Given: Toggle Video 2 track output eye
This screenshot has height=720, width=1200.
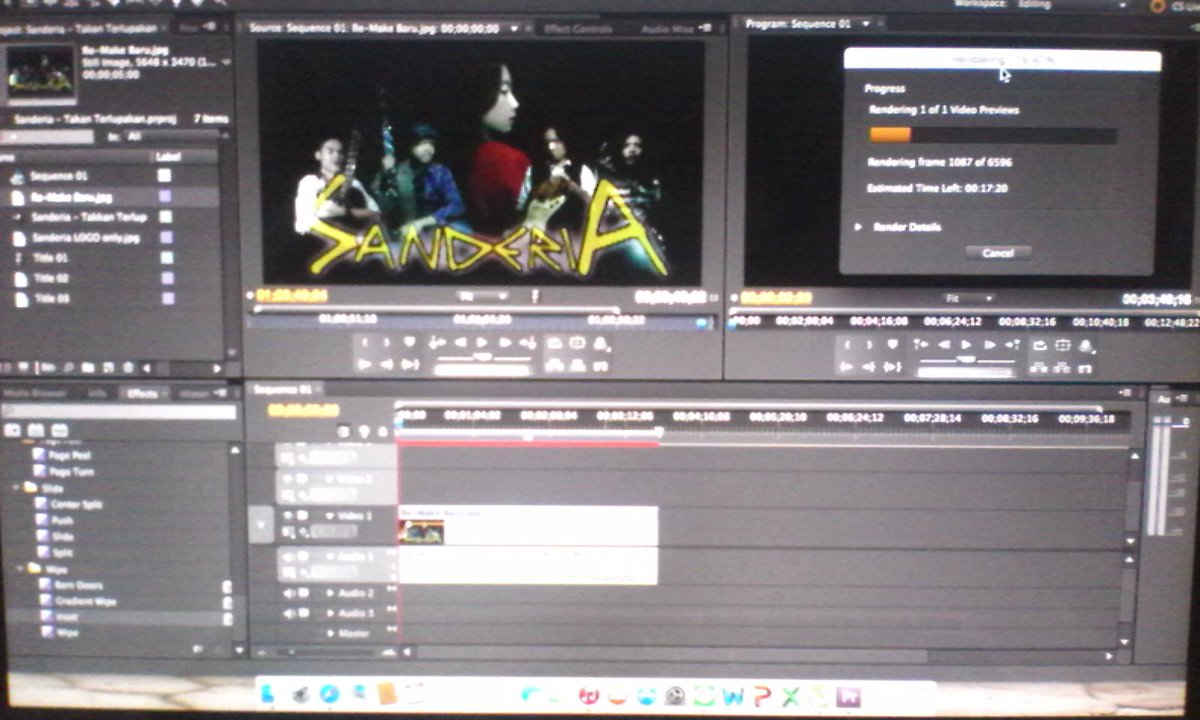Looking at the screenshot, I should (290, 478).
